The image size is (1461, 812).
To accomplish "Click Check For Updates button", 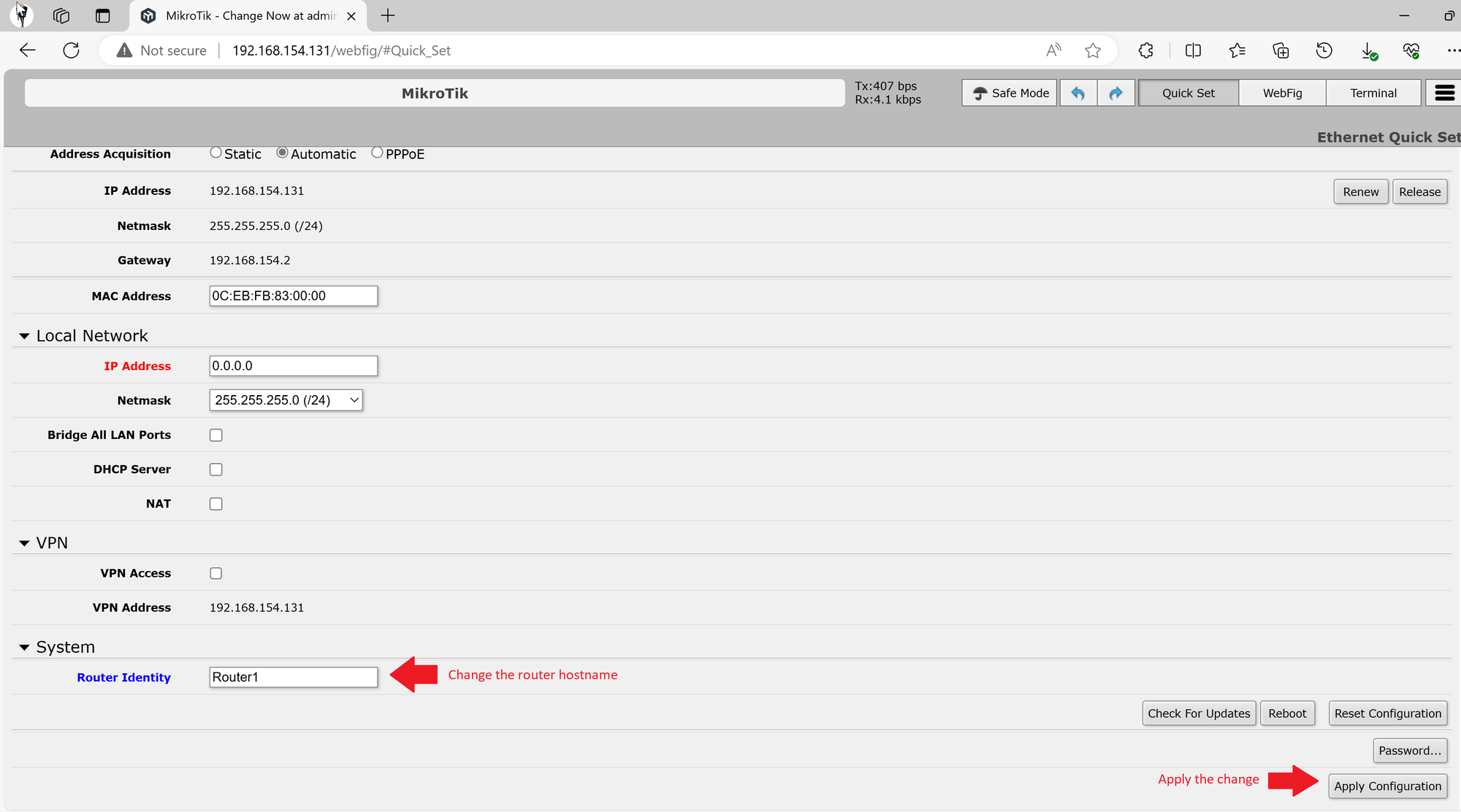I will [1199, 713].
